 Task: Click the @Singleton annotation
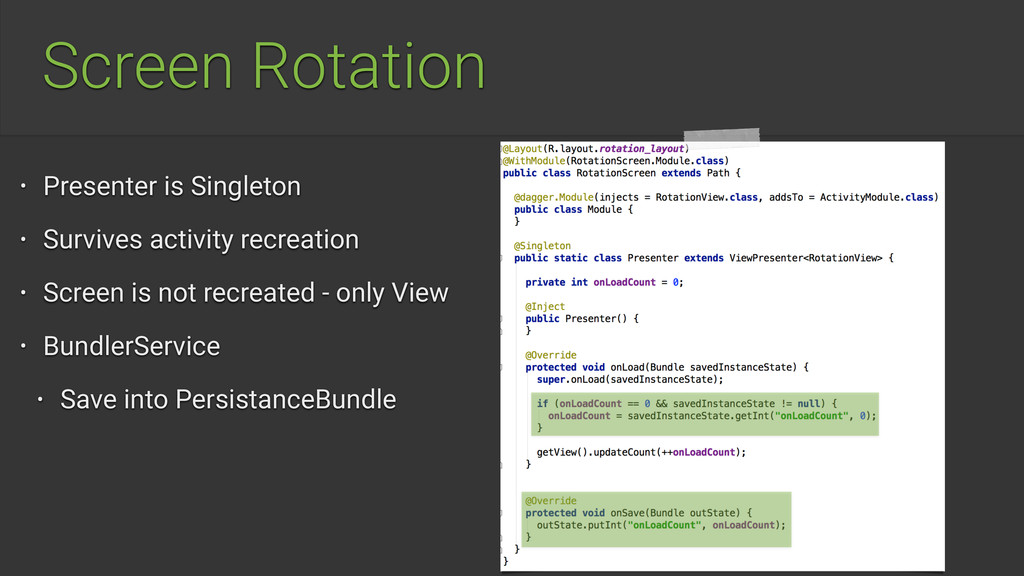click(x=542, y=246)
